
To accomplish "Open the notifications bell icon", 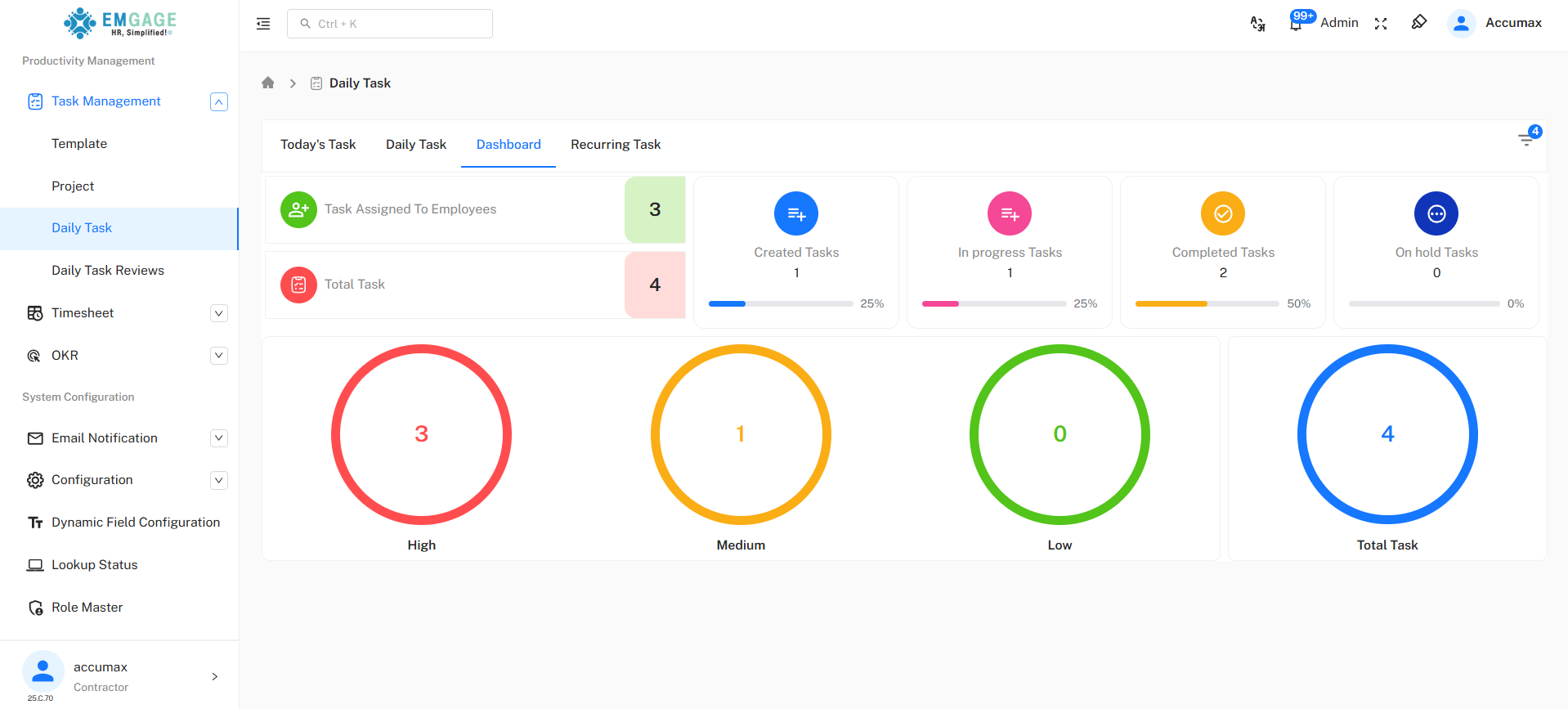I will pos(1296,24).
